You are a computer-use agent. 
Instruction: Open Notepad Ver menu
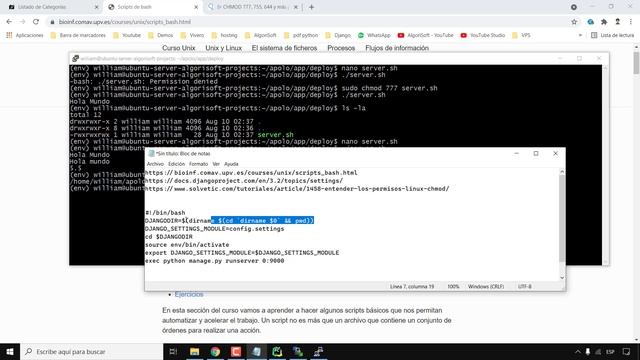tap(216, 164)
